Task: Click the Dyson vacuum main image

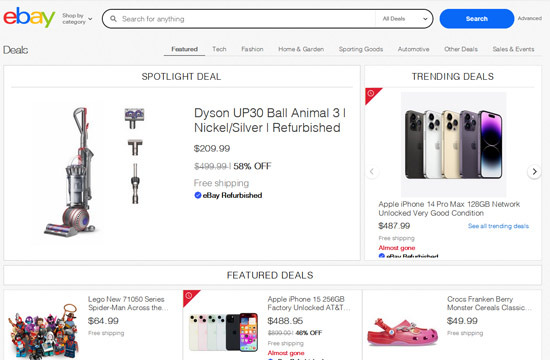Action: (70, 172)
